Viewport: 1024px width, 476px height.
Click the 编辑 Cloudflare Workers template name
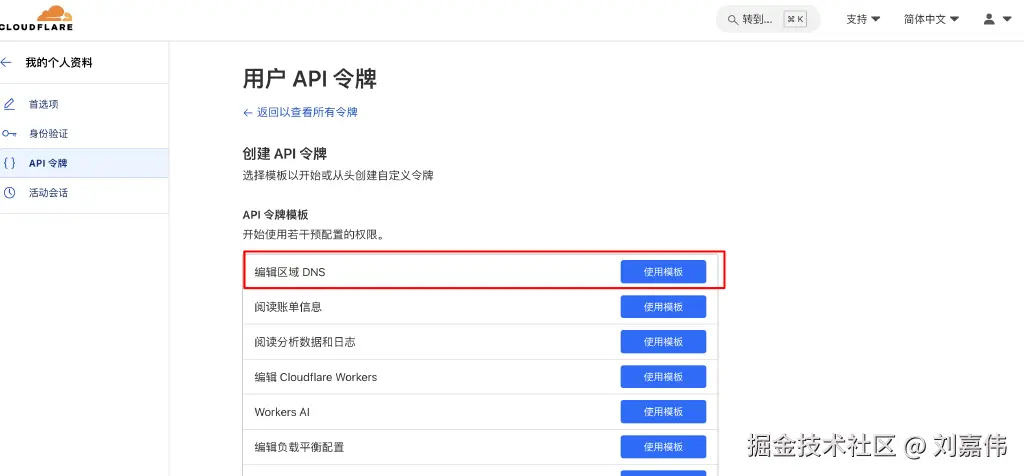coord(315,377)
